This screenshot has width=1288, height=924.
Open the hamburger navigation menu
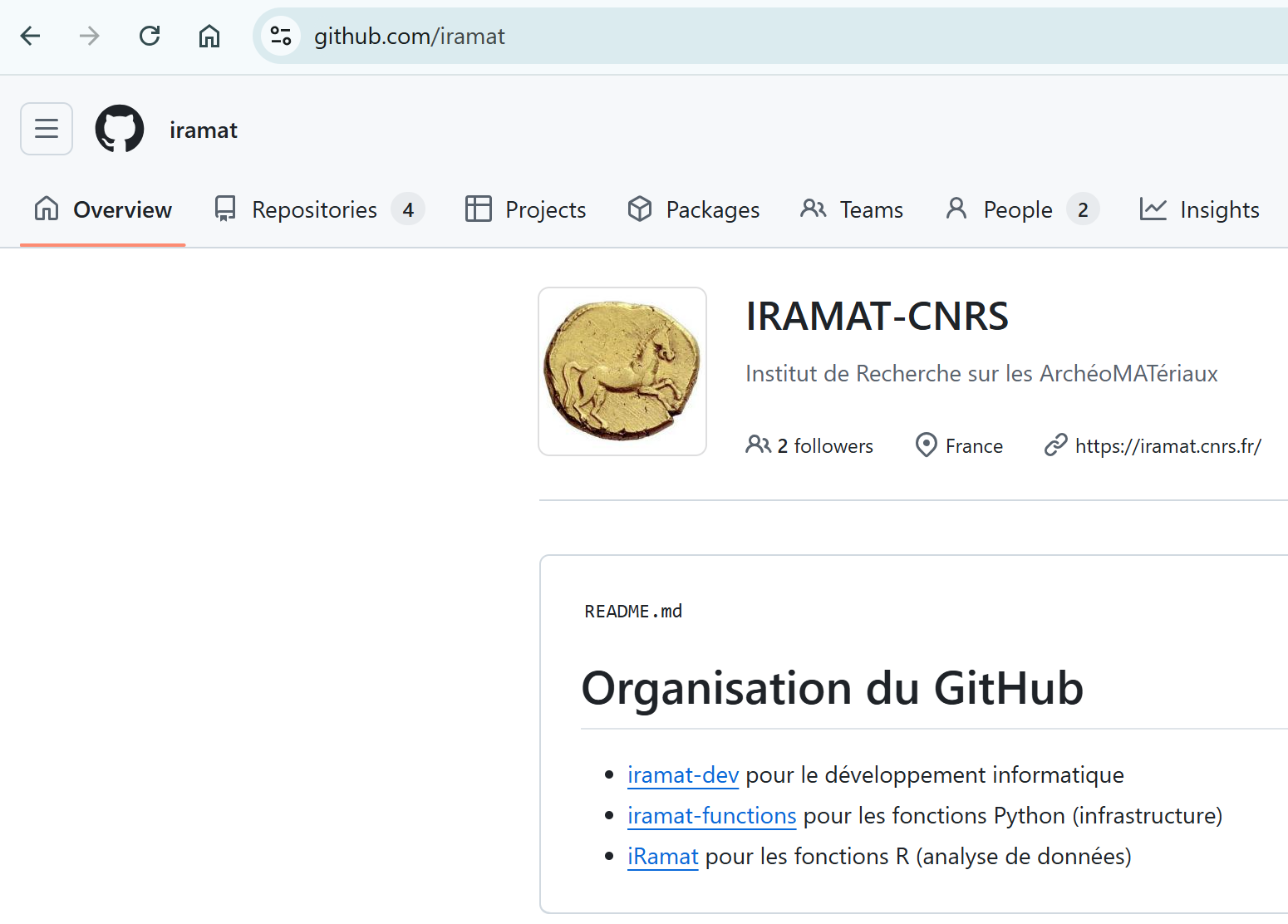[x=47, y=129]
